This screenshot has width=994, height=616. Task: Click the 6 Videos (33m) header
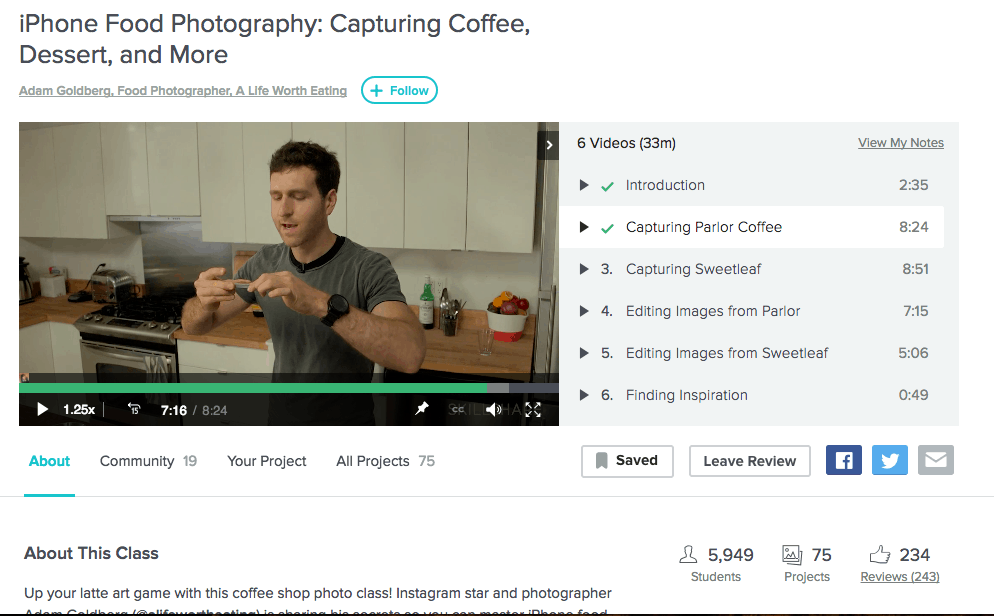point(626,143)
